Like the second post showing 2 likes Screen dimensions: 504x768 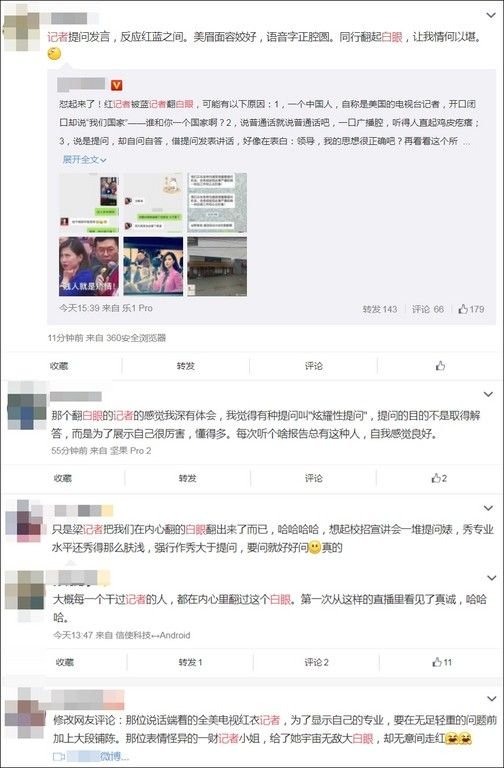click(x=439, y=478)
